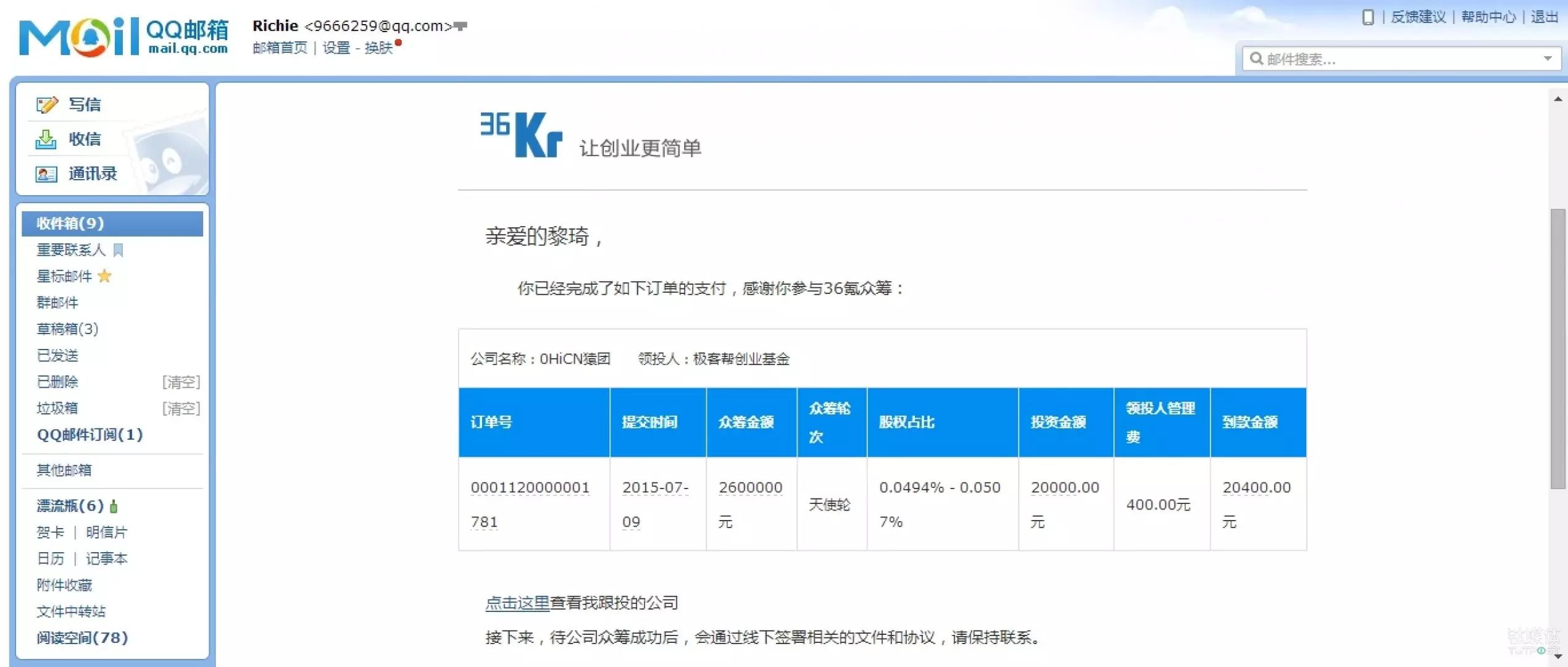Open 垃圾箱 spam folder

(x=57, y=408)
